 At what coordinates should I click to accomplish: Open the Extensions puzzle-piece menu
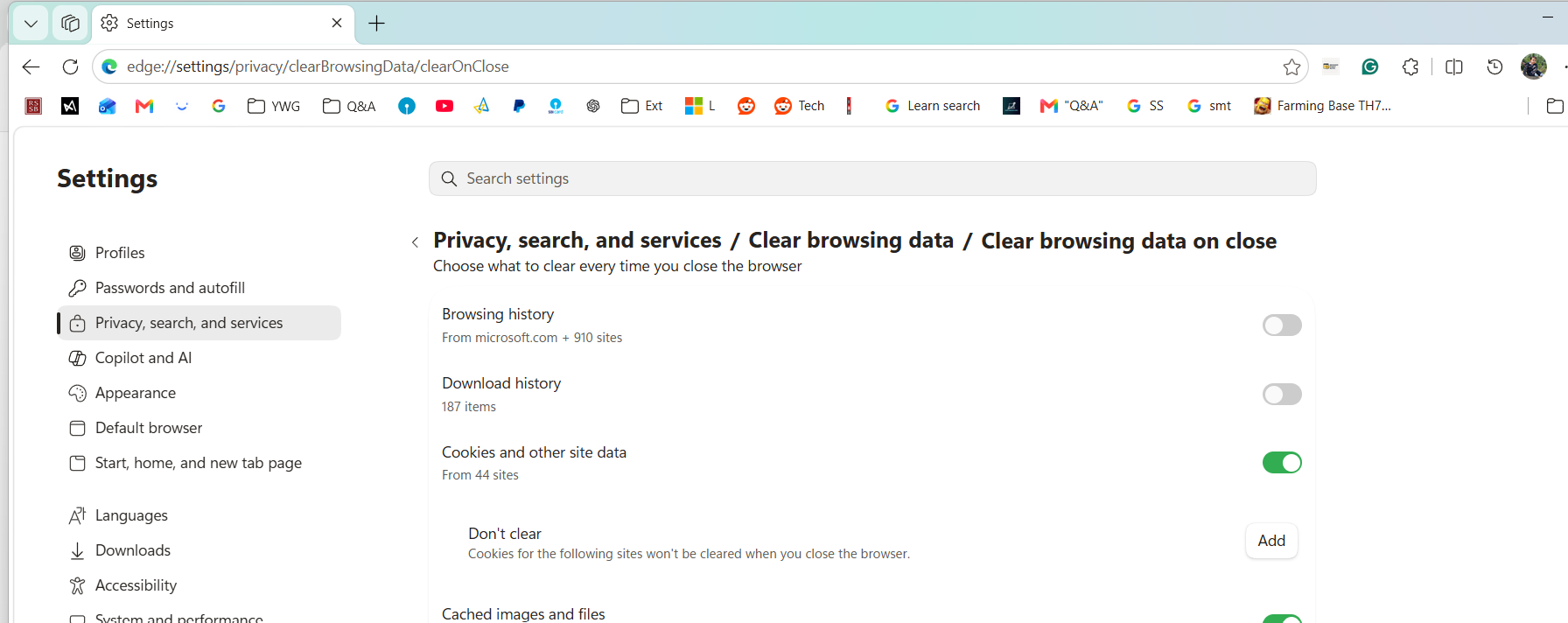[1410, 66]
